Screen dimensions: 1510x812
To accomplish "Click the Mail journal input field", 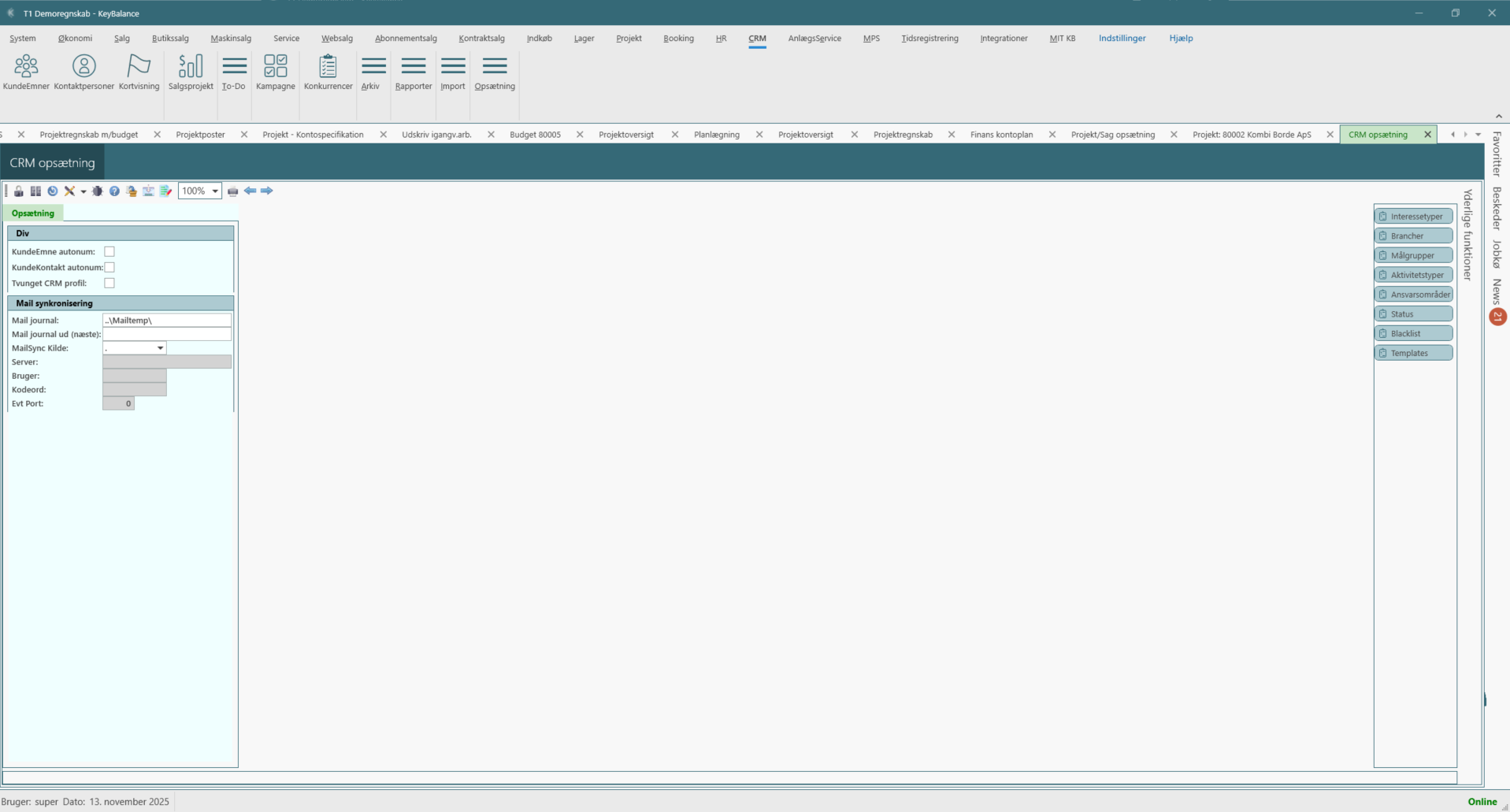I will (x=167, y=321).
